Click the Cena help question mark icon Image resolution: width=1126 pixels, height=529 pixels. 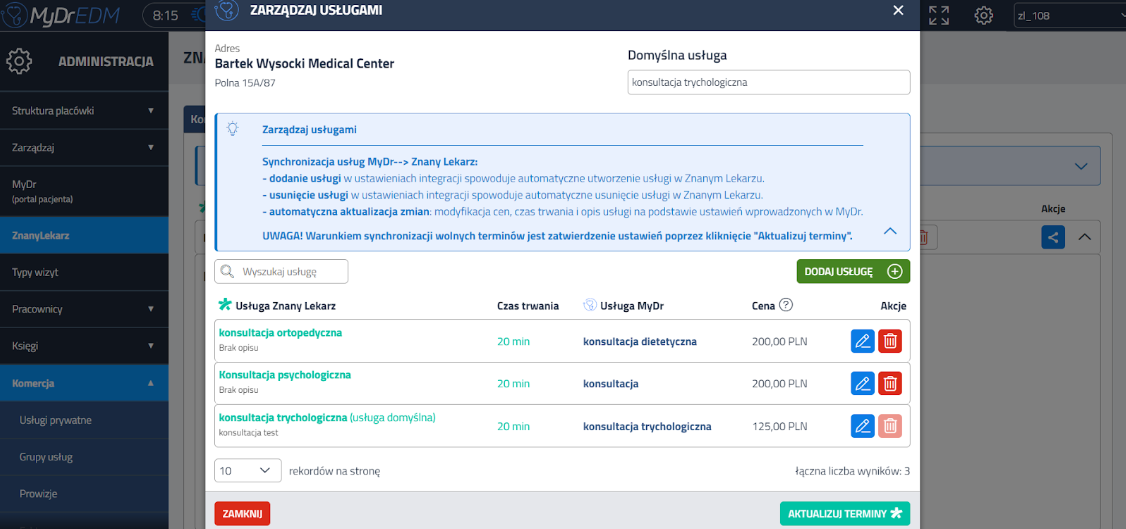[786, 305]
